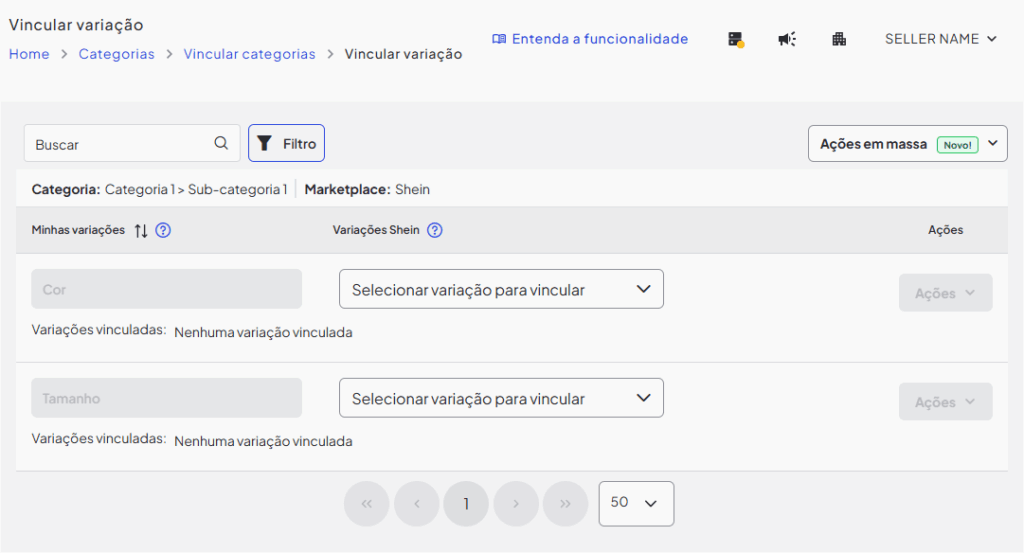Open variation dropdown for Cor row
Viewport: 1024px width, 553px height.
click(x=501, y=289)
